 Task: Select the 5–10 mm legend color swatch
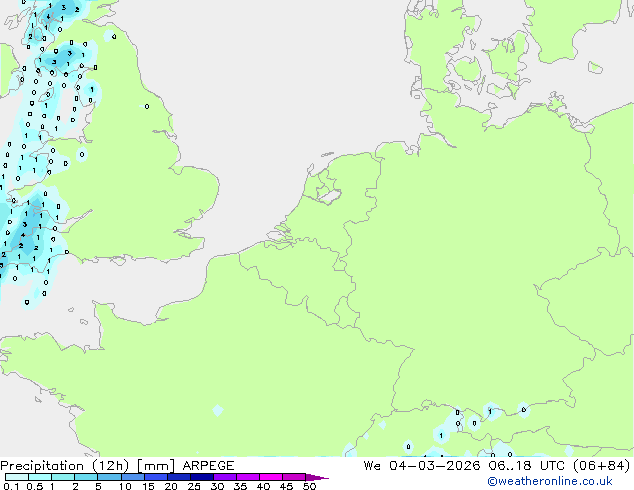pyautogui.click(x=110, y=477)
